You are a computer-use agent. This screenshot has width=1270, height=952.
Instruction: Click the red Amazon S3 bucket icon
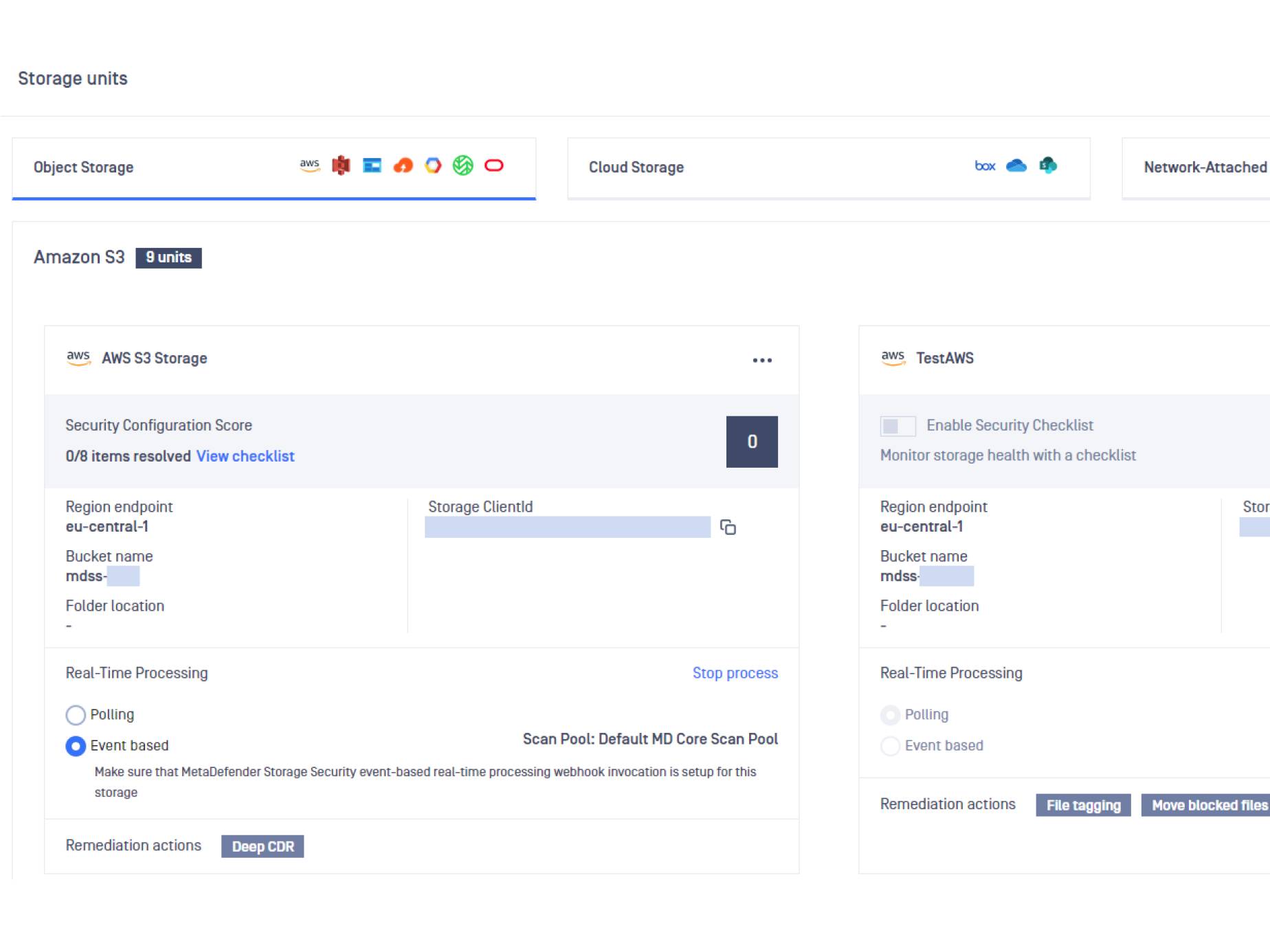click(x=341, y=166)
